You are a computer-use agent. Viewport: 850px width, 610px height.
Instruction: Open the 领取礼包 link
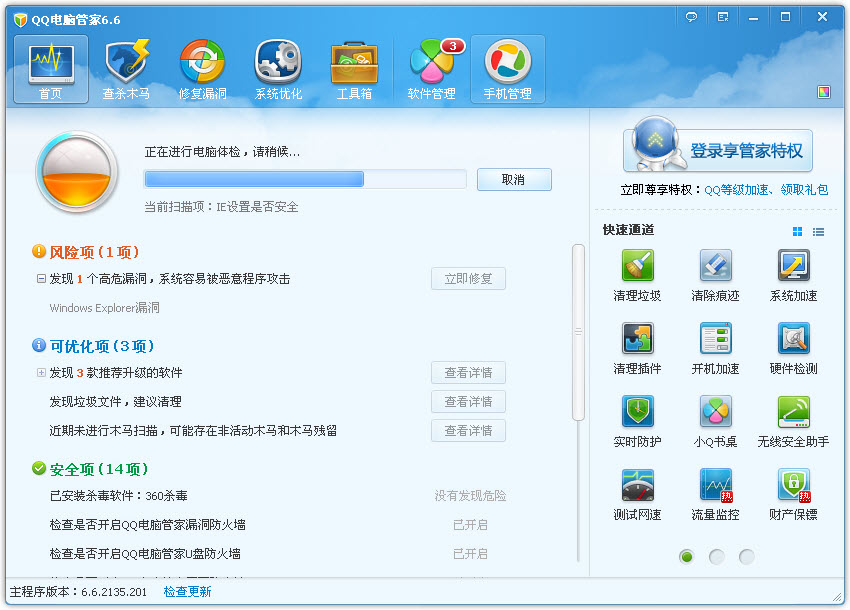pos(804,190)
